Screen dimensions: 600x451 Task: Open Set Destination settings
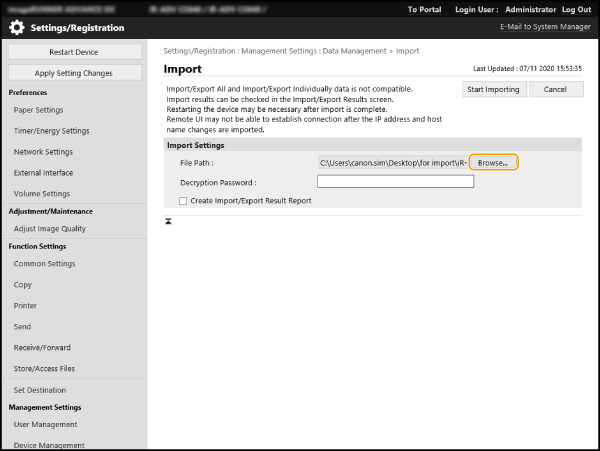(x=40, y=390)
